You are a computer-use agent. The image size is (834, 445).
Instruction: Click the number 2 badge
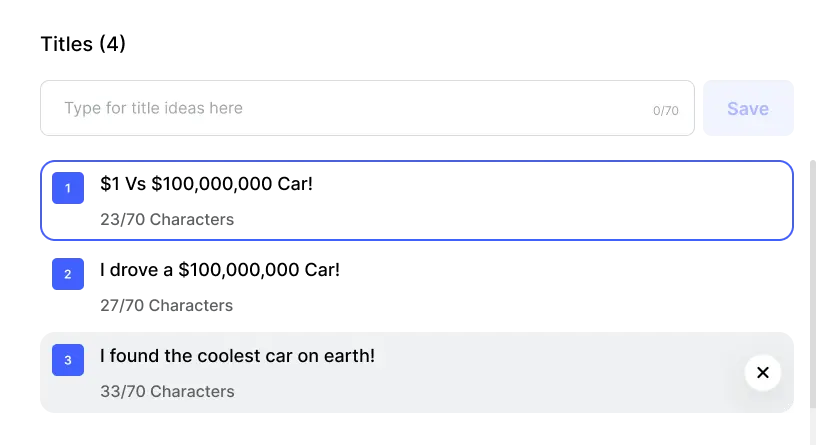68,275
